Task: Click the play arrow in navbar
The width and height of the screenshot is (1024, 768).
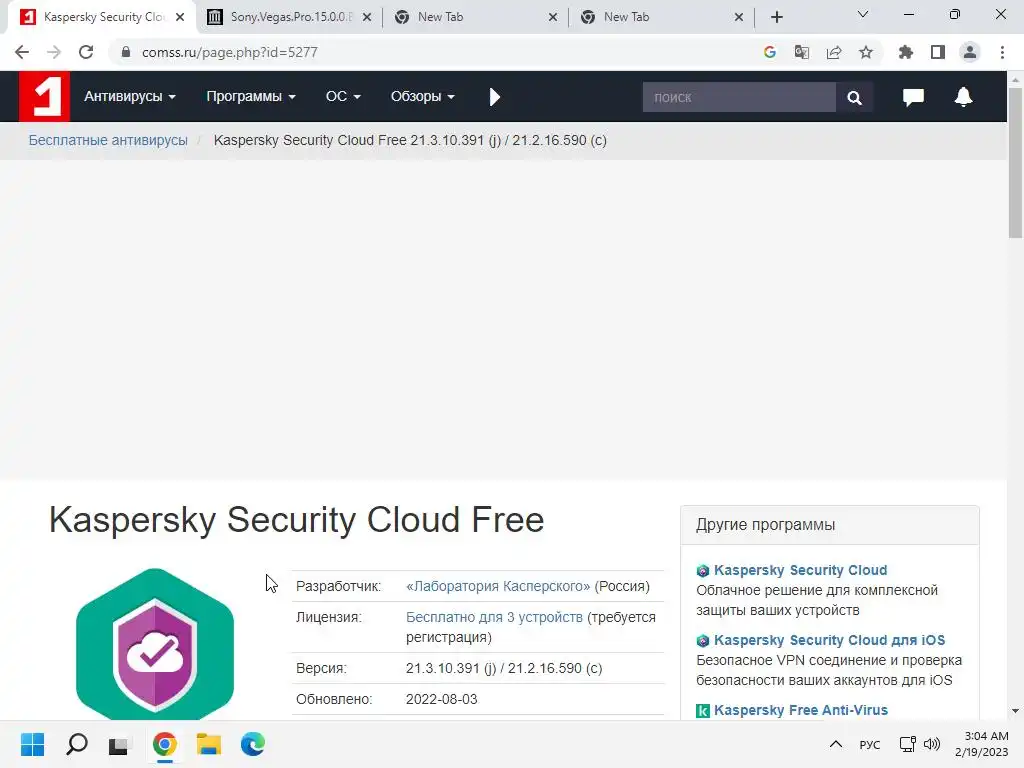Action: [x=494, y=97]
